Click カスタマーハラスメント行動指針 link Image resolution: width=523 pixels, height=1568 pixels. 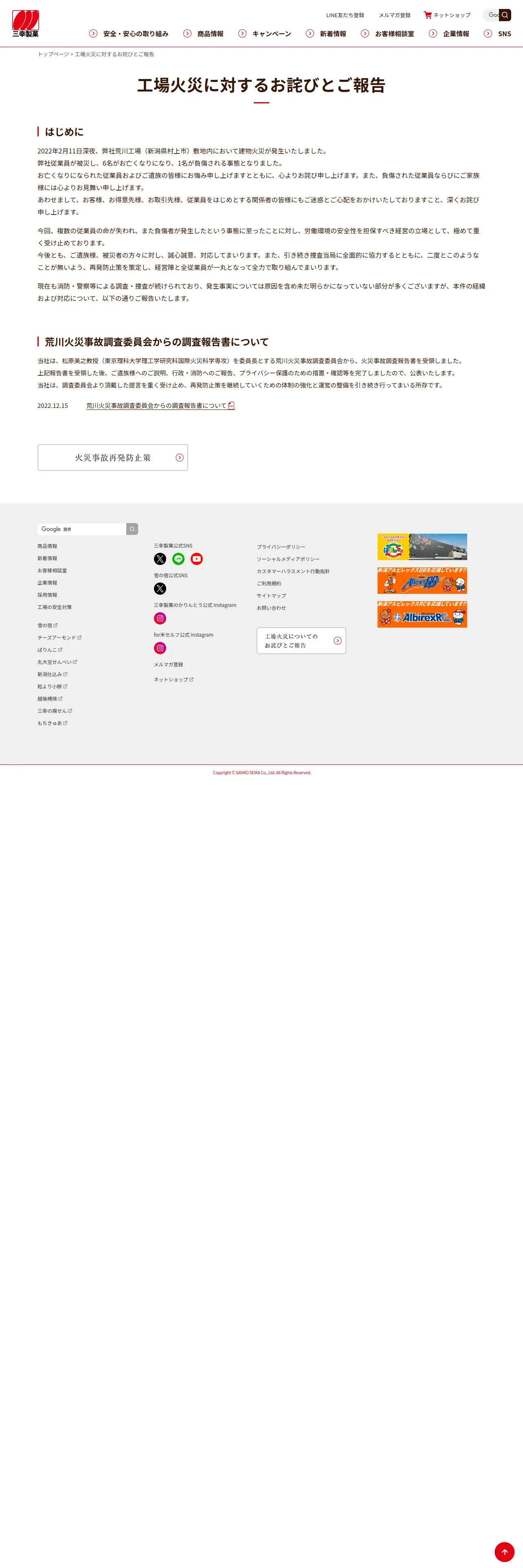point(293,571)
